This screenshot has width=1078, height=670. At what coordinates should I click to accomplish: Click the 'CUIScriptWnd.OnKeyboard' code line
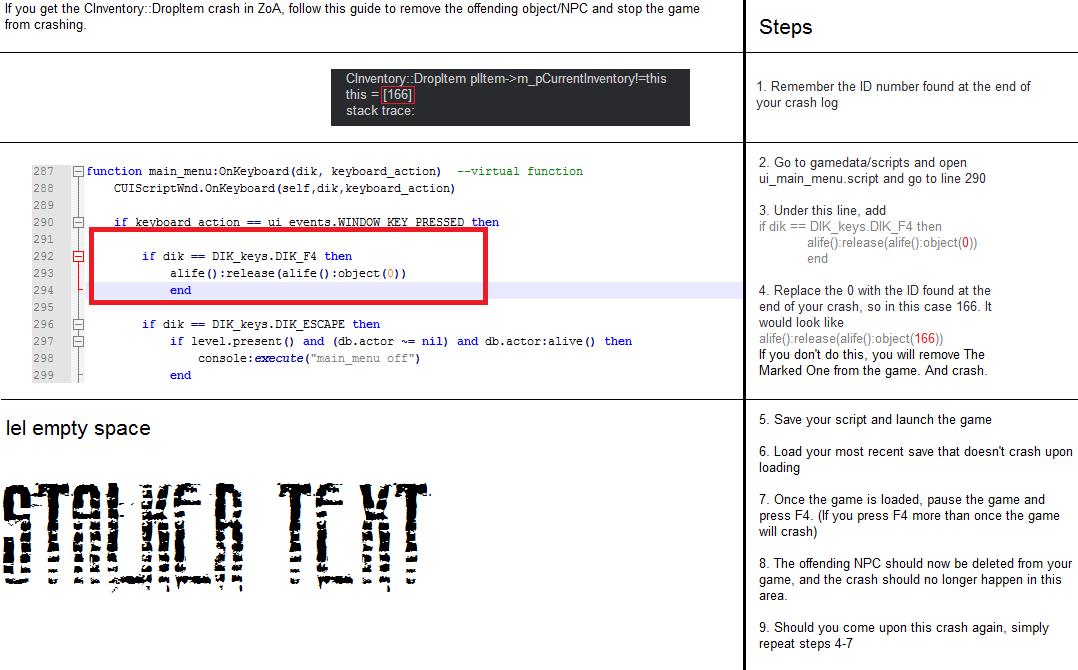pyautogui.click(x=285, y=188)
